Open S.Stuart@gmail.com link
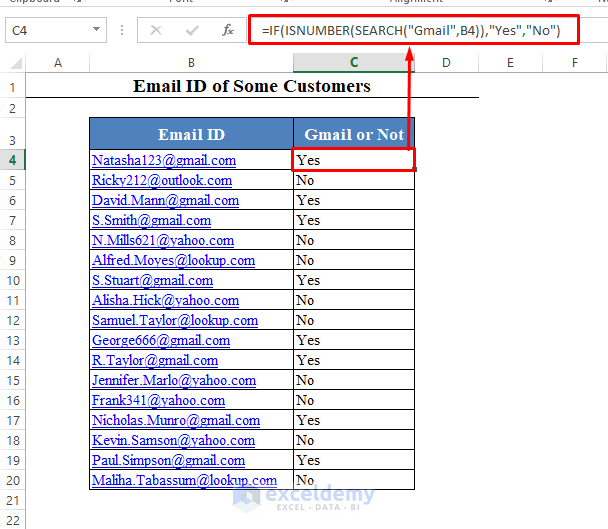 (x=152, y=280)
